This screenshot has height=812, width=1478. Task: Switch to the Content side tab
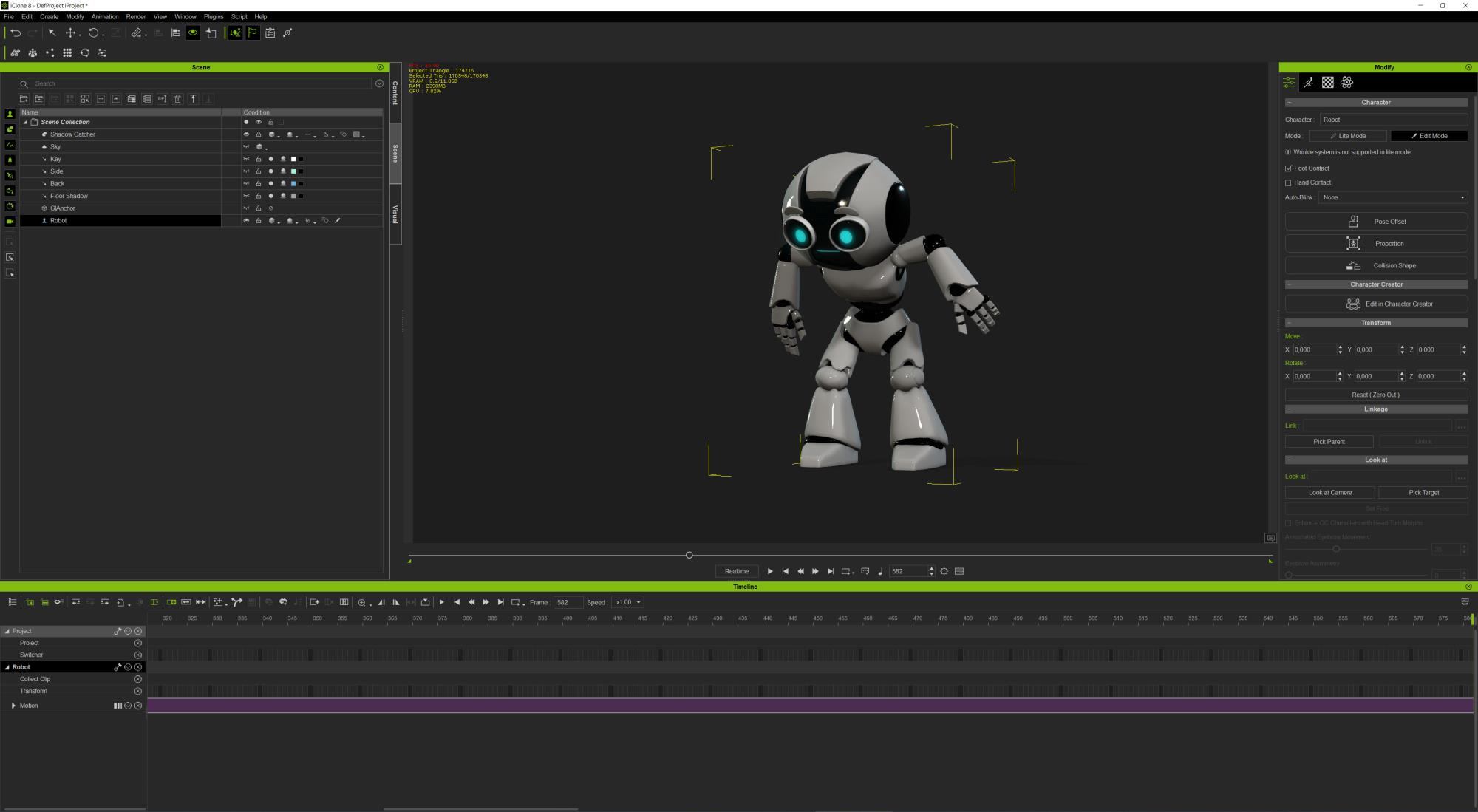pos(395,93)
